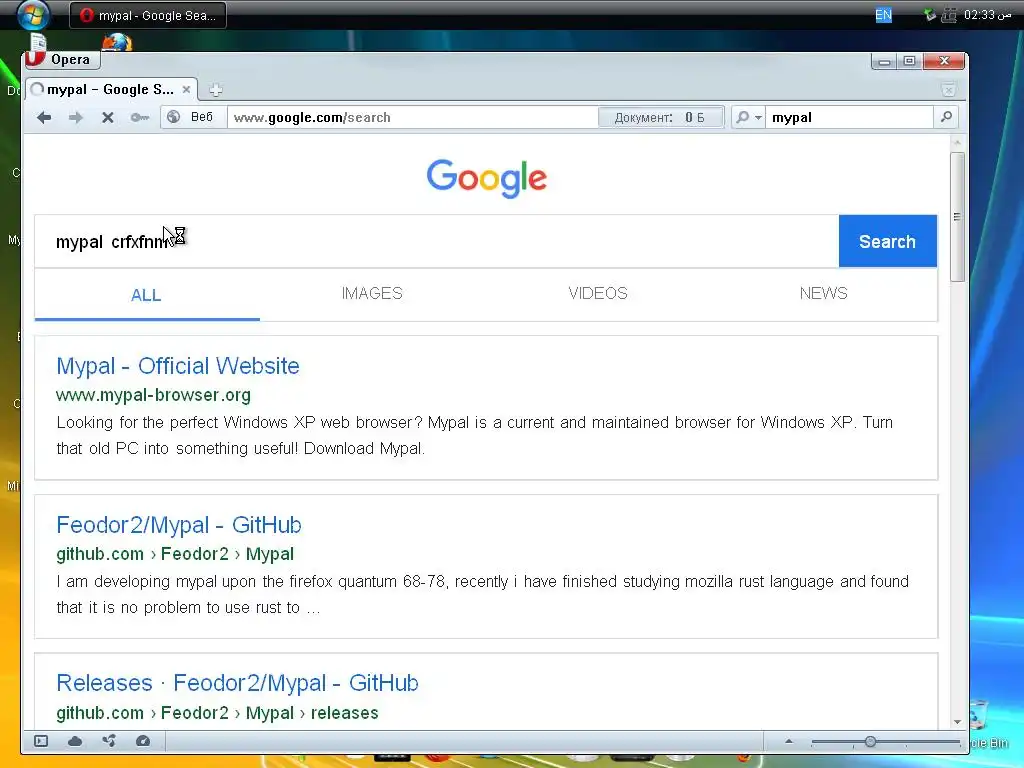
Task: Click the page vertical scrollbar thumb
Action: click(x=957, y=217)
